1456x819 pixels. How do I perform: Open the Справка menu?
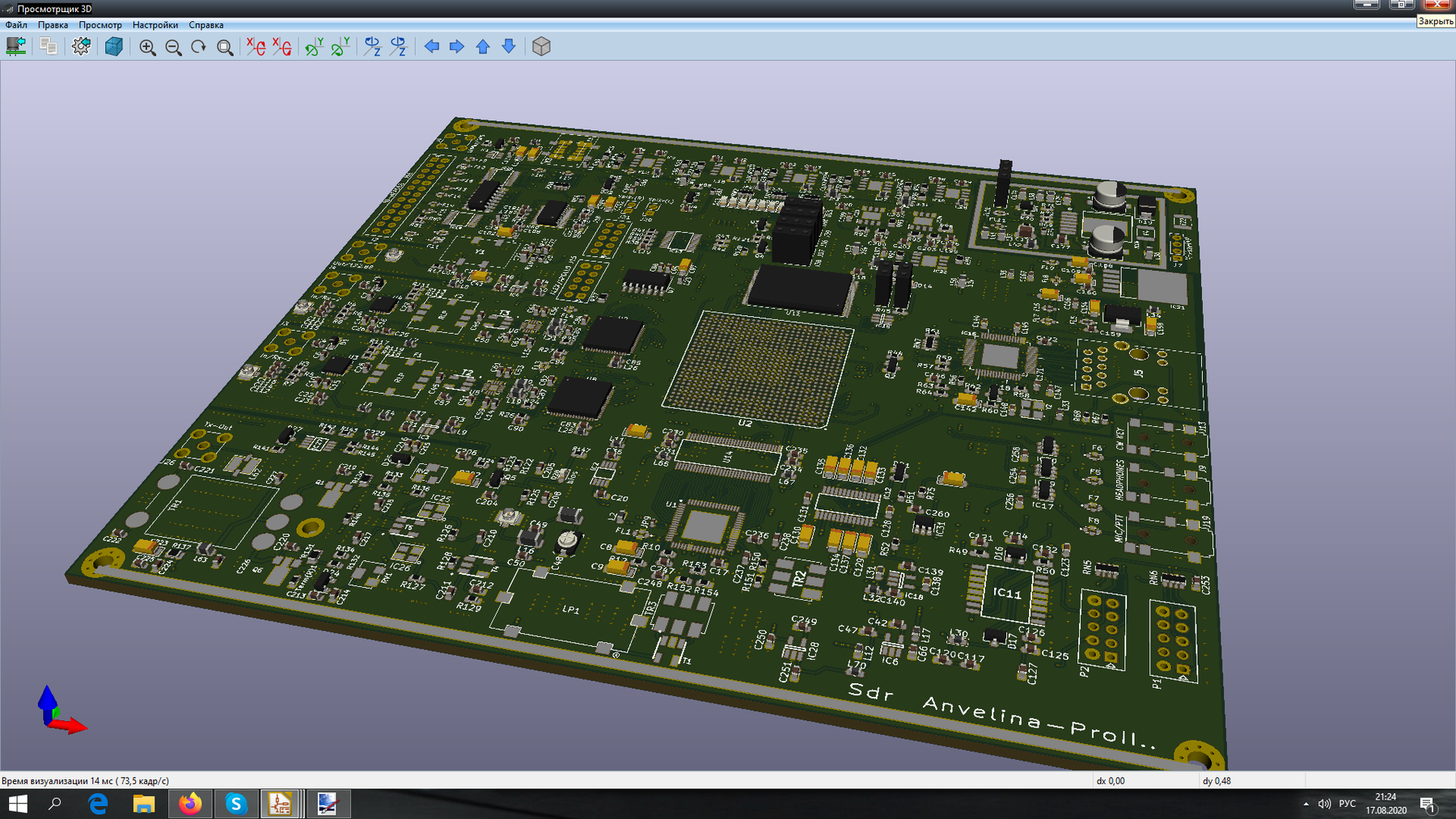point(206,25)
